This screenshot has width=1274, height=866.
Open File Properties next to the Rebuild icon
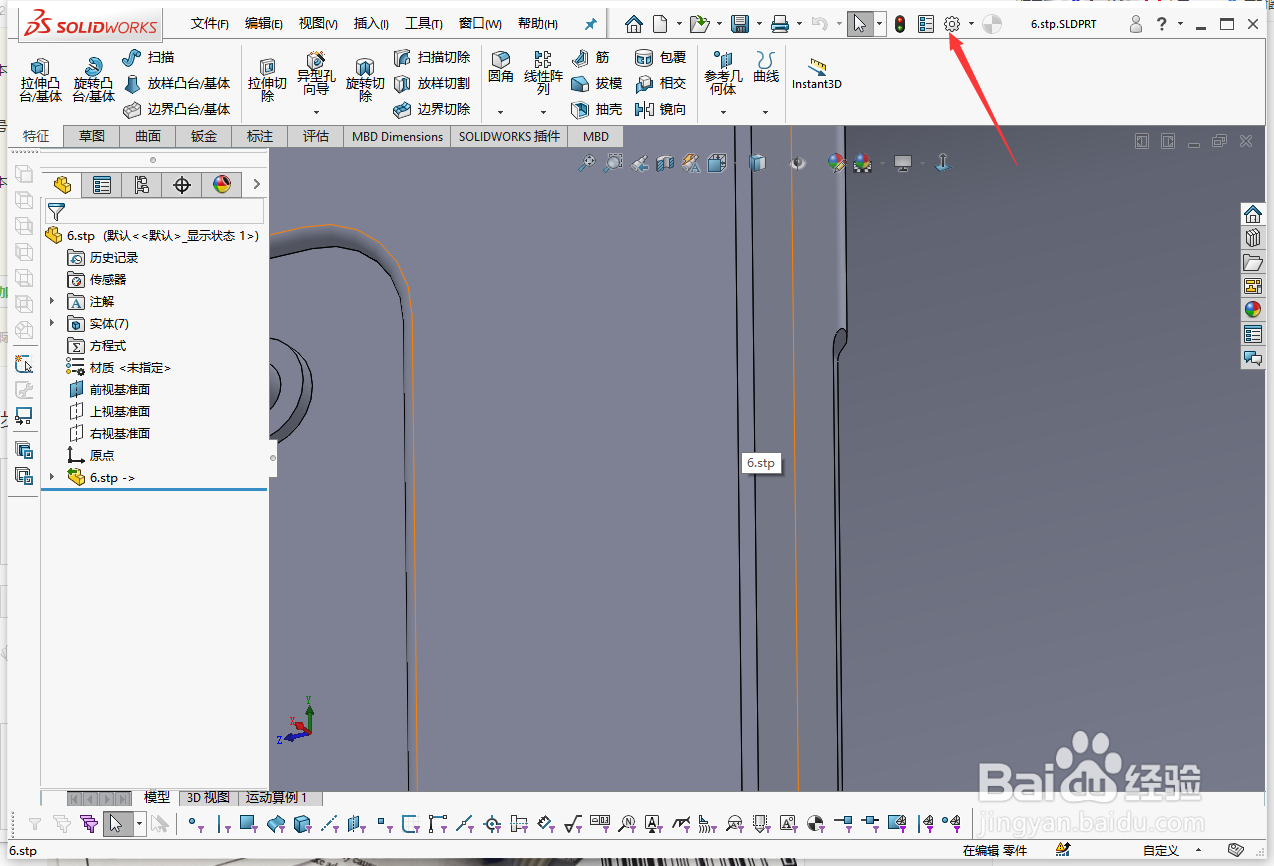pos(926,24)
